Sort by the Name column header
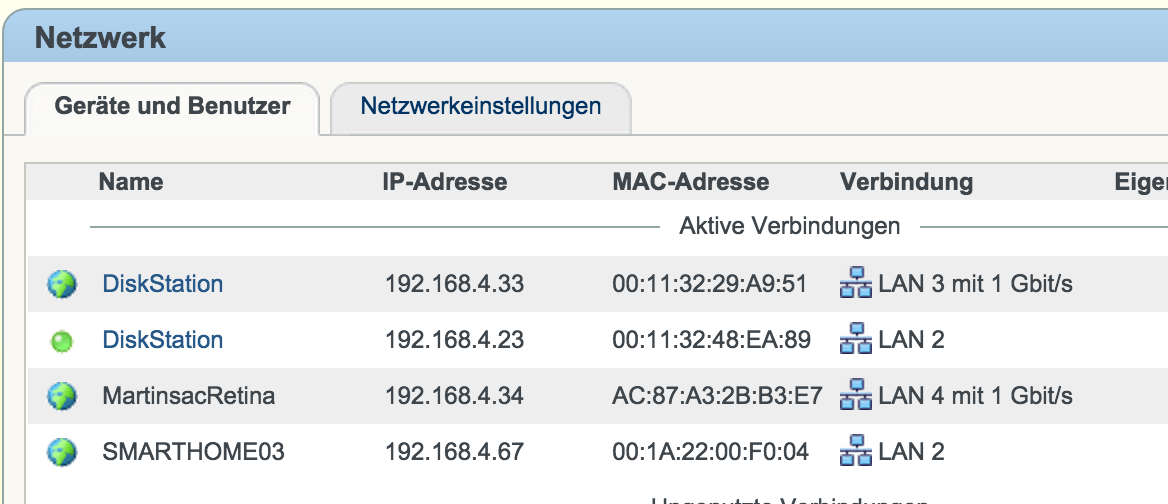The height and width of the screenshot is (504, 1168). point(130,182)
